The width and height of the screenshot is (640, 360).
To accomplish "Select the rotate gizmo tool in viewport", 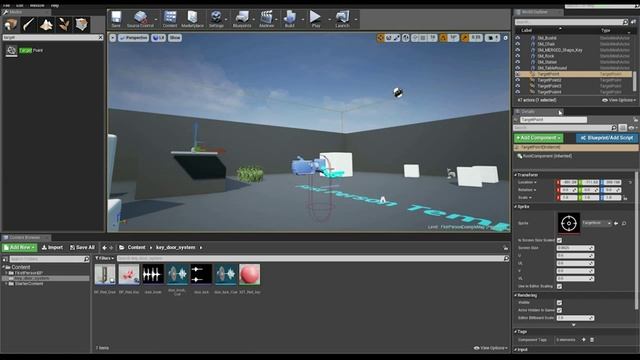I will coord(389,38).
